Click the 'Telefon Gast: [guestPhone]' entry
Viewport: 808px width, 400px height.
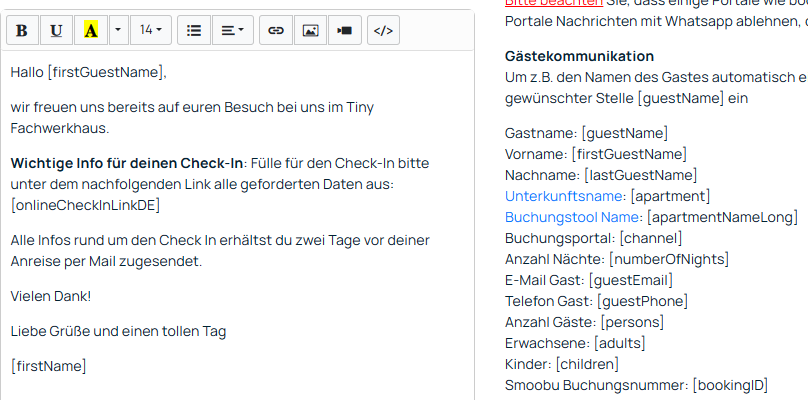[596, 301]
